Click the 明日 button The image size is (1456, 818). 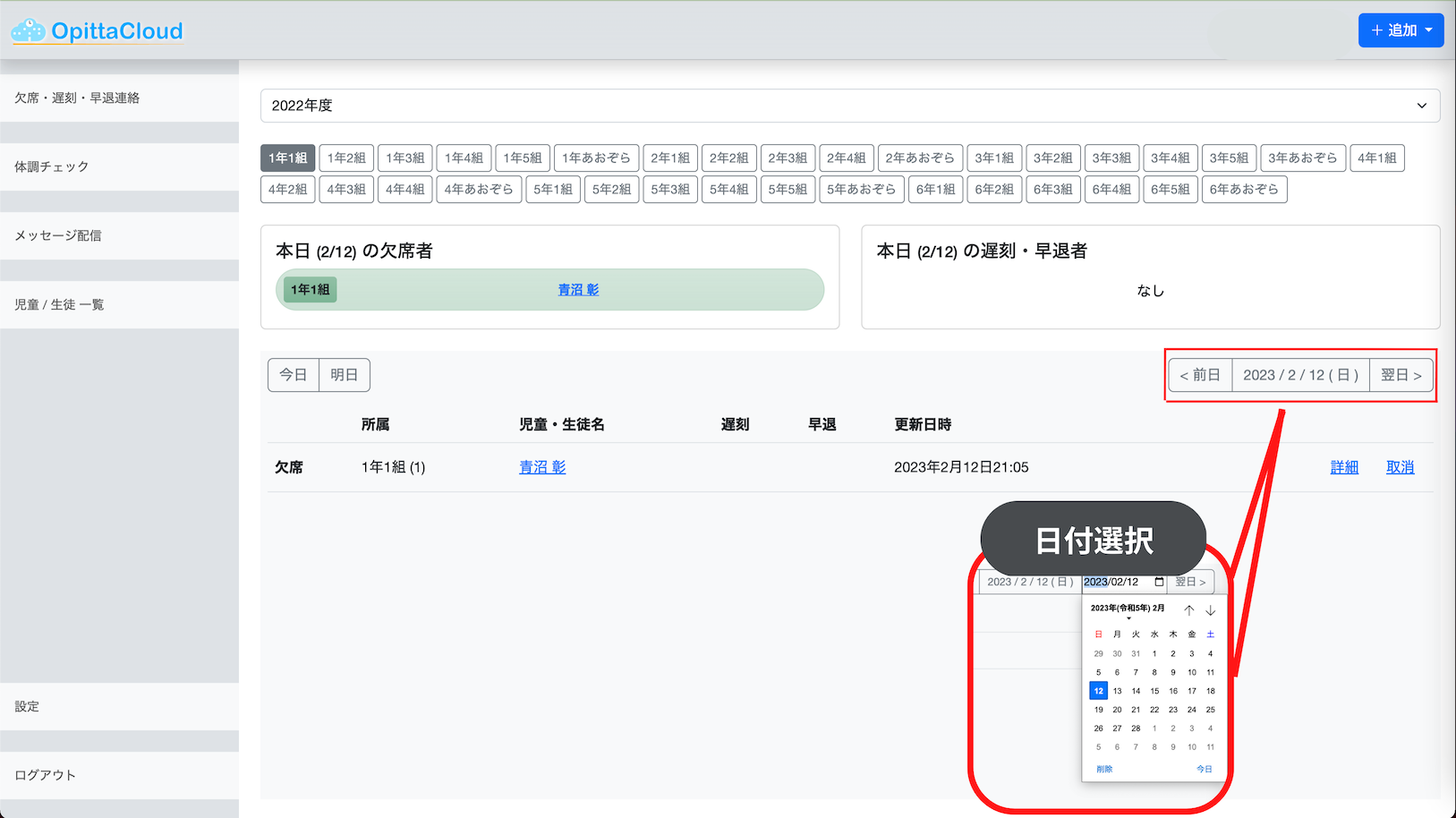tap(345, 375)
